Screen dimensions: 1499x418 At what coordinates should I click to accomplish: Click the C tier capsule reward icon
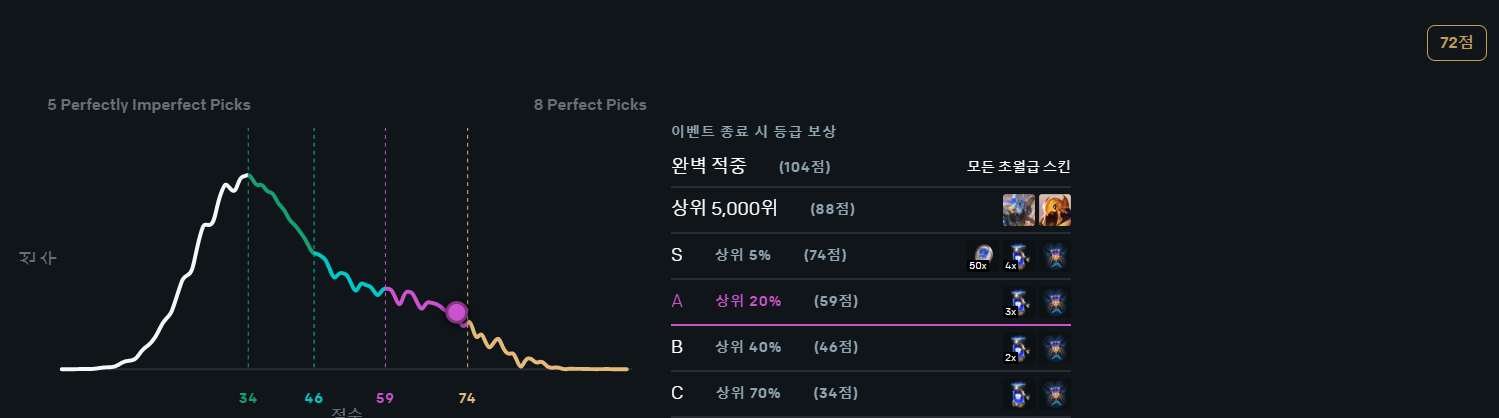coord(1019,394)
